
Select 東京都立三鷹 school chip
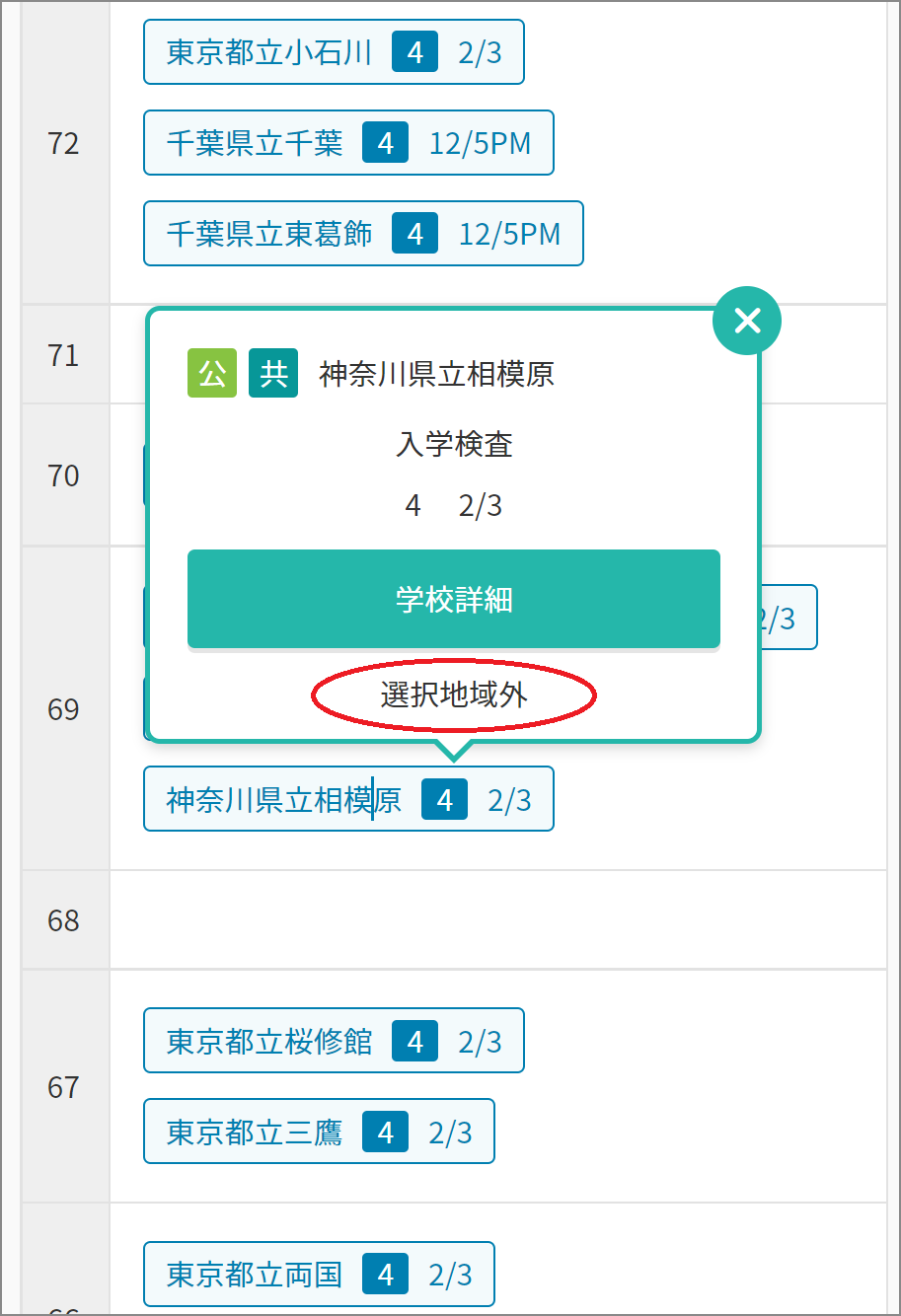pos(319,1132)
